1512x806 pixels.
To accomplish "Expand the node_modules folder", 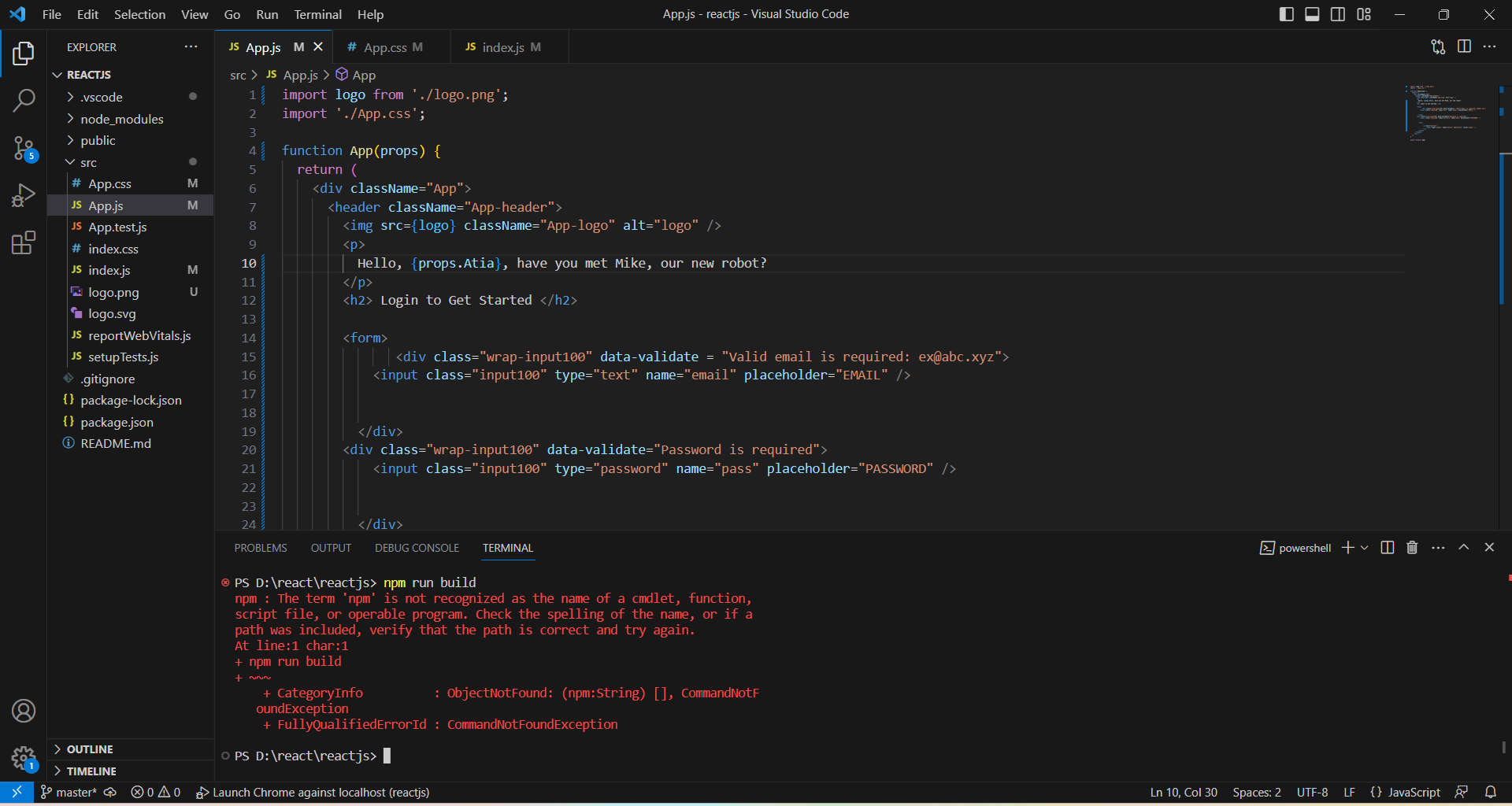I will [121, 119].
